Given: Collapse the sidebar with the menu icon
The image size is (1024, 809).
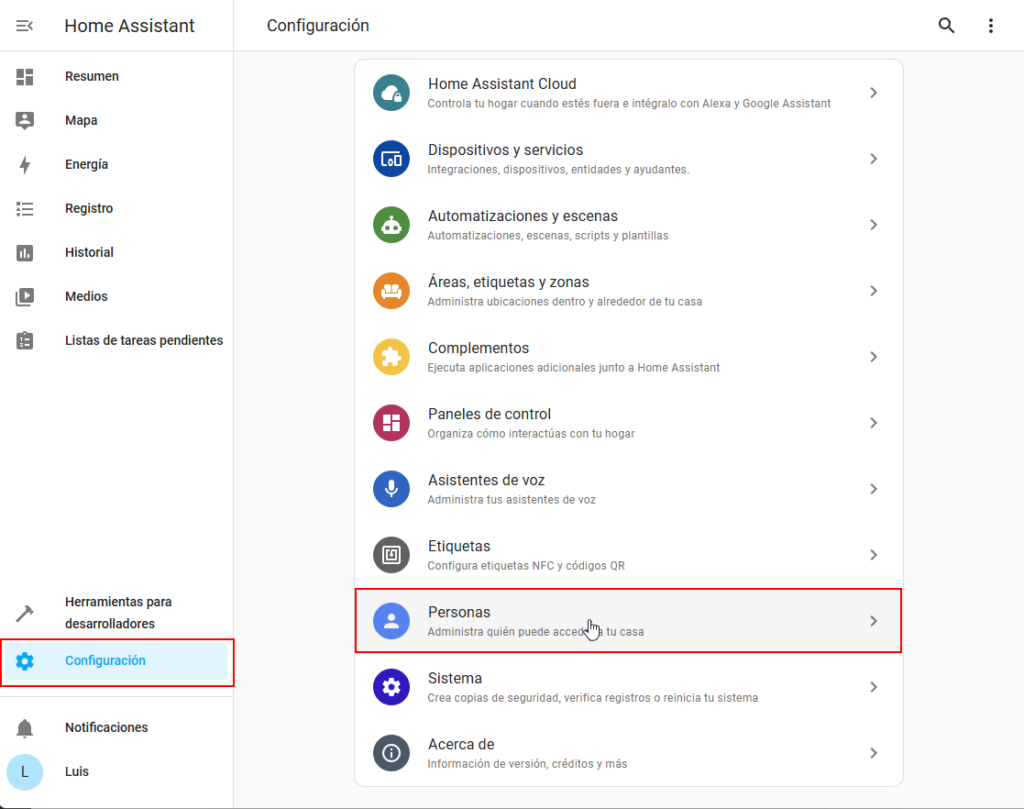Looking at the screenshot, I should pyautogui.click(x=25, y=26).
